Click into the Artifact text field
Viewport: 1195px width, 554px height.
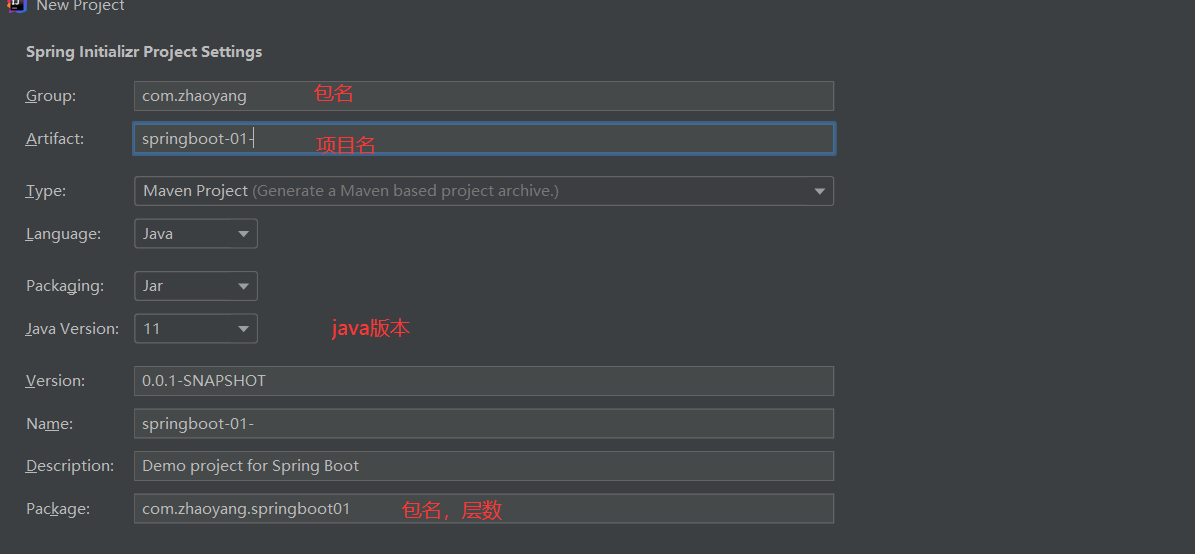483,139
